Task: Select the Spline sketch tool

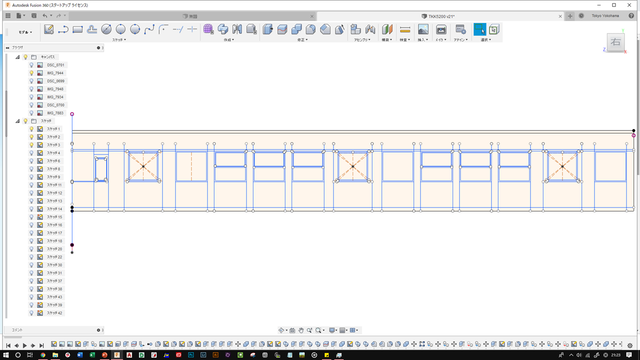Action: click(149, 29)
